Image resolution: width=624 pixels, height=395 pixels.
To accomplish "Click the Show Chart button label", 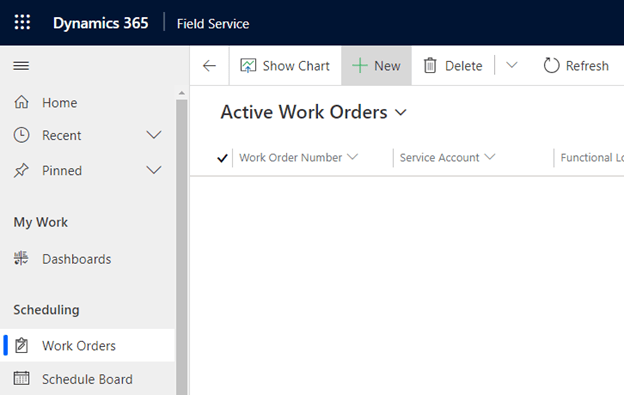I will (x=296, y=66).
